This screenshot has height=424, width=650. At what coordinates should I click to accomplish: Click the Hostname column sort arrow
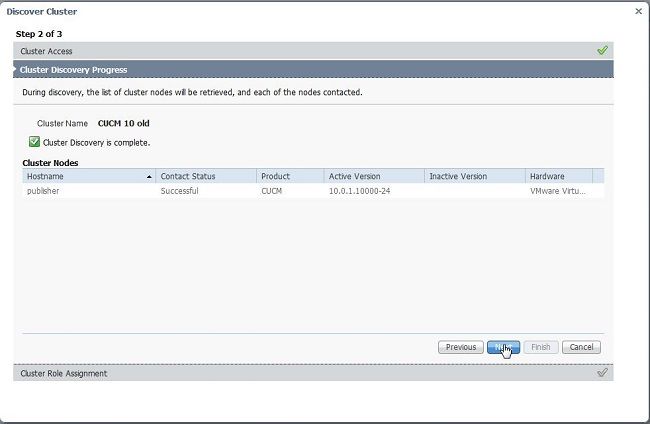click(x=150, y=176)
